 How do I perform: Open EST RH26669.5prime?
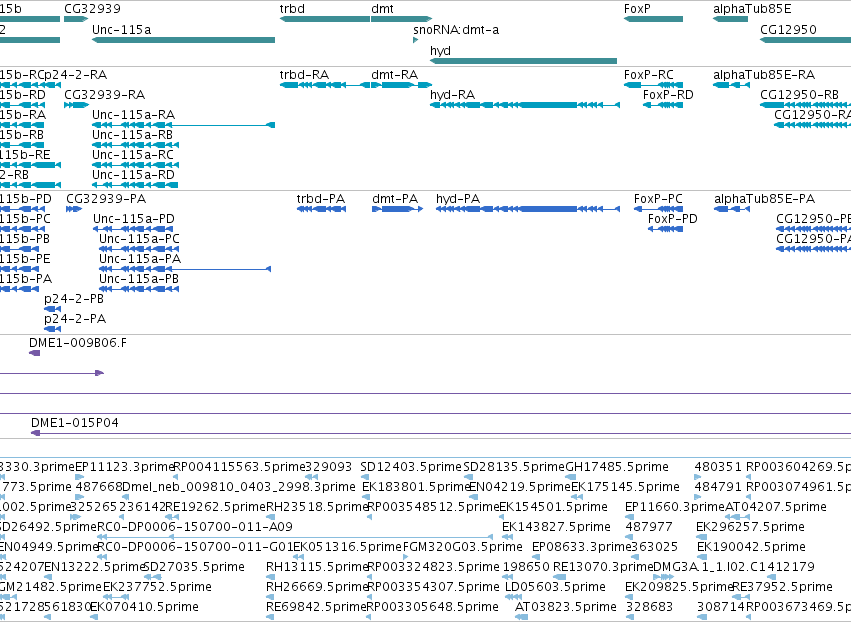317,587
